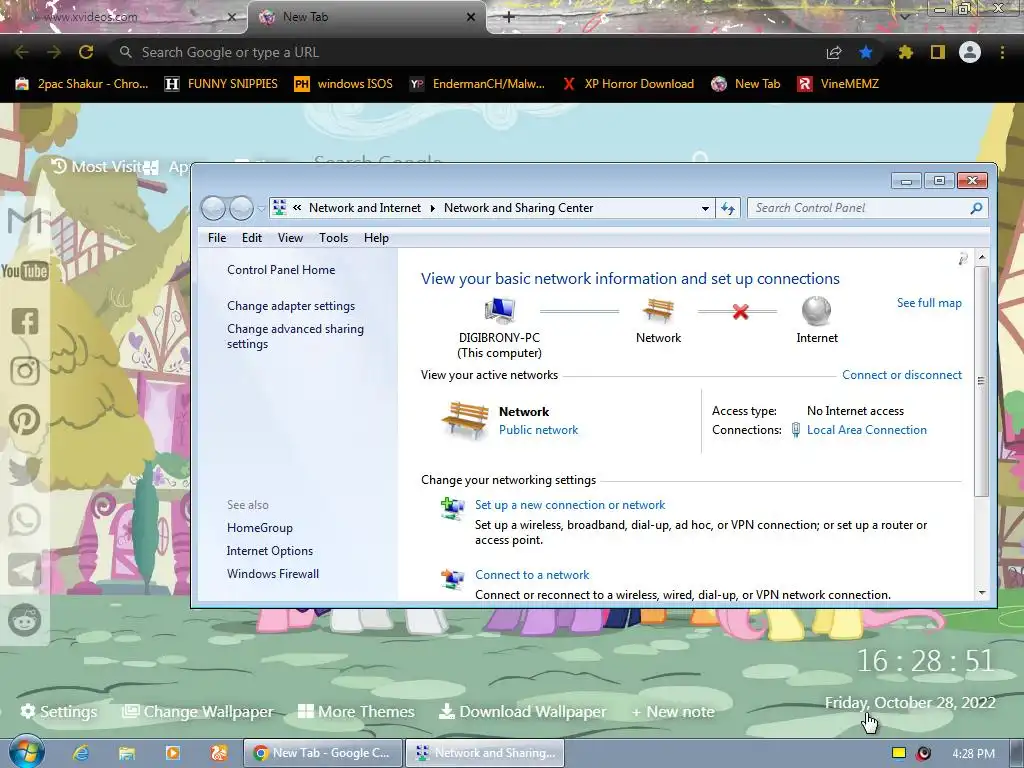Click the Control Panel vertical scrollbar thumb
Image resolution: width=1024 pixels, height=768 pixels.
point(981,381)
